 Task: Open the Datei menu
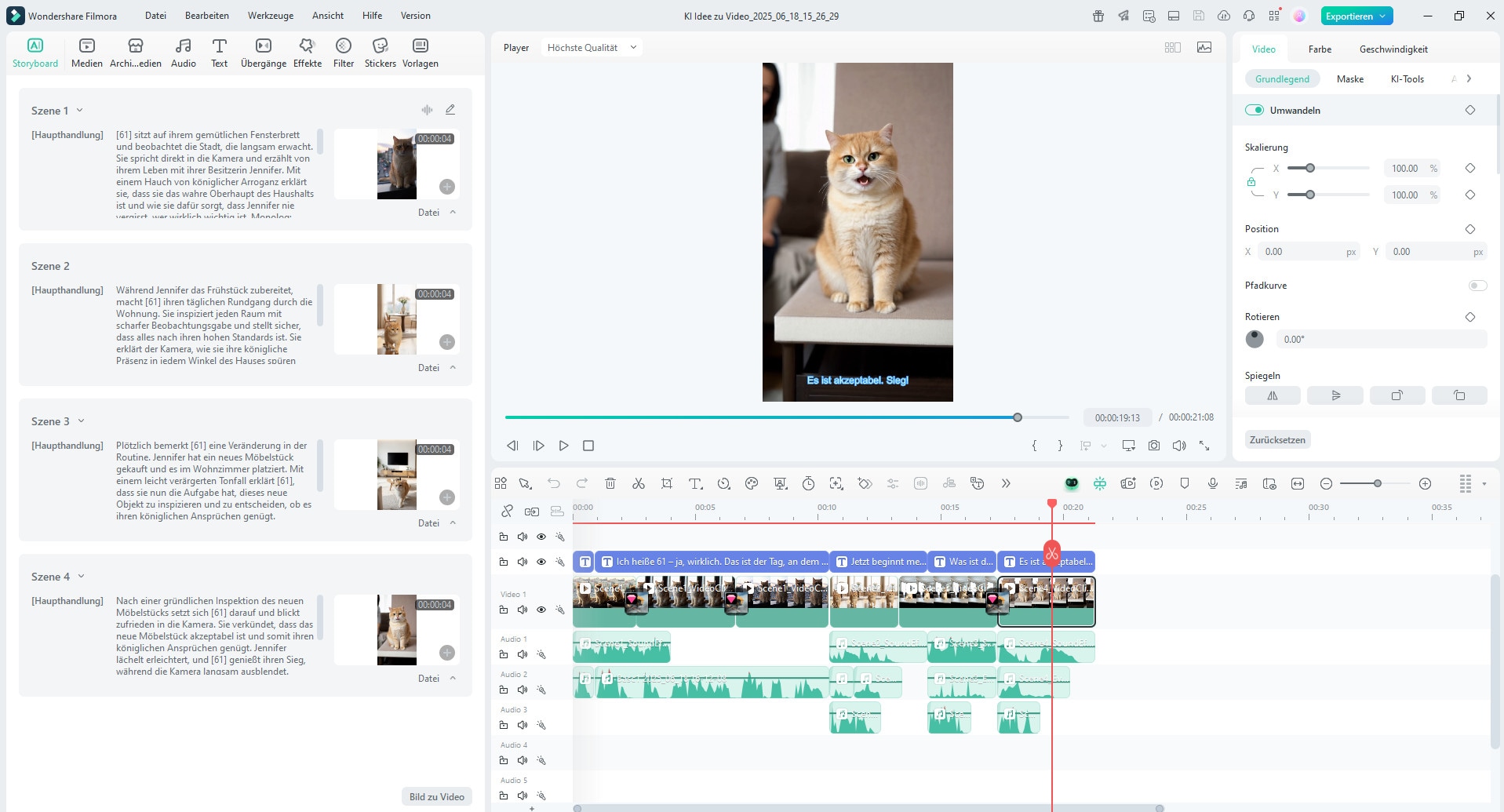[155, 16]
